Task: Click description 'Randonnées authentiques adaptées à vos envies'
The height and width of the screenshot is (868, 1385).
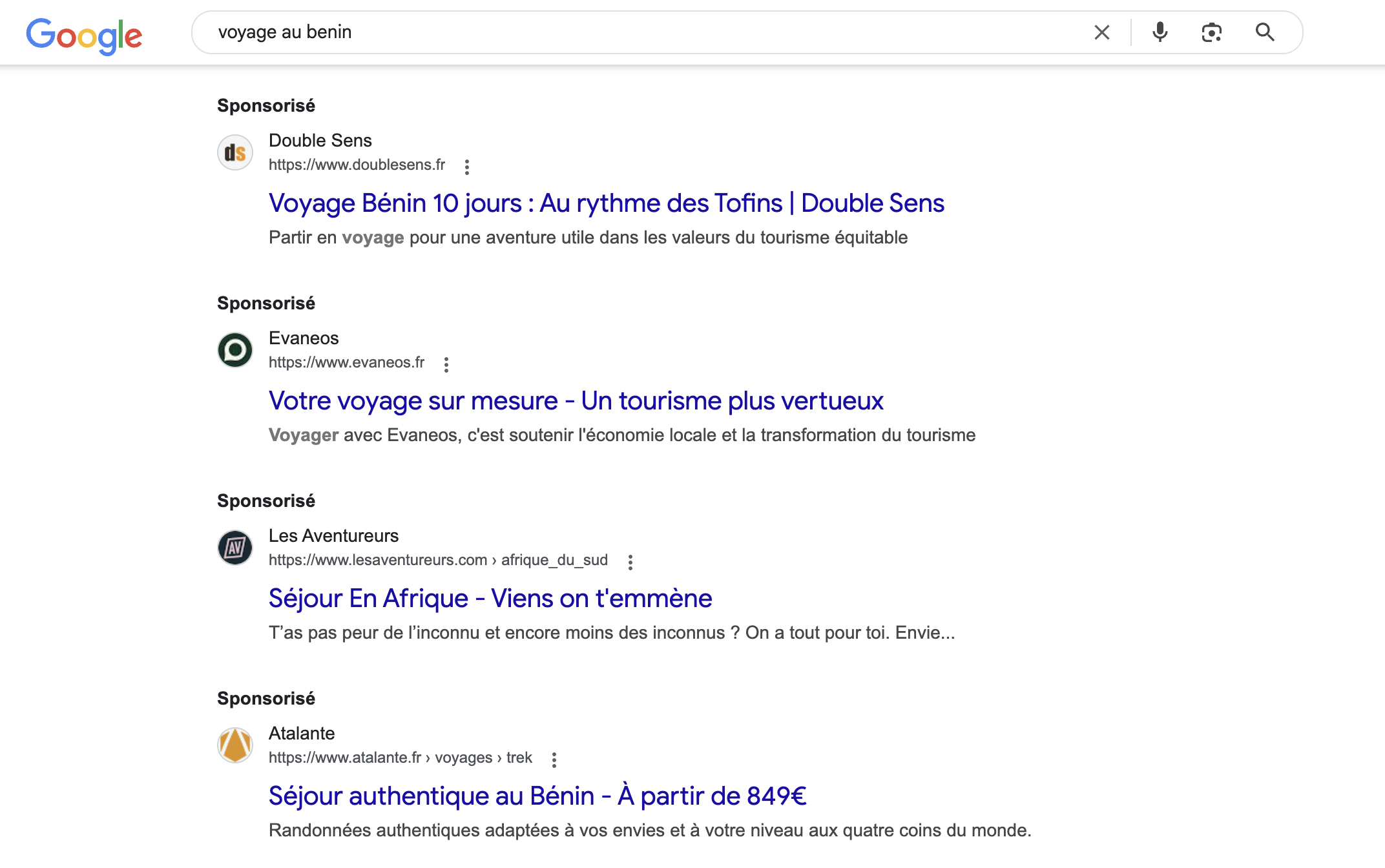Action: pos(650,831)
